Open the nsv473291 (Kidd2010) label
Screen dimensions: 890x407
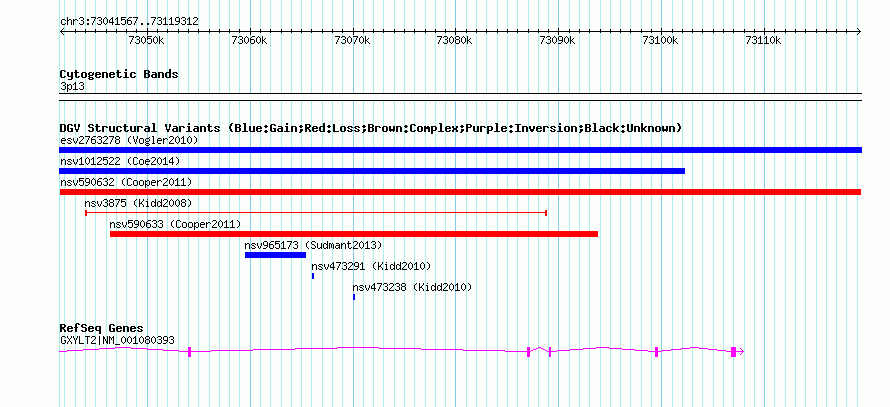click(x=371, y=266)
